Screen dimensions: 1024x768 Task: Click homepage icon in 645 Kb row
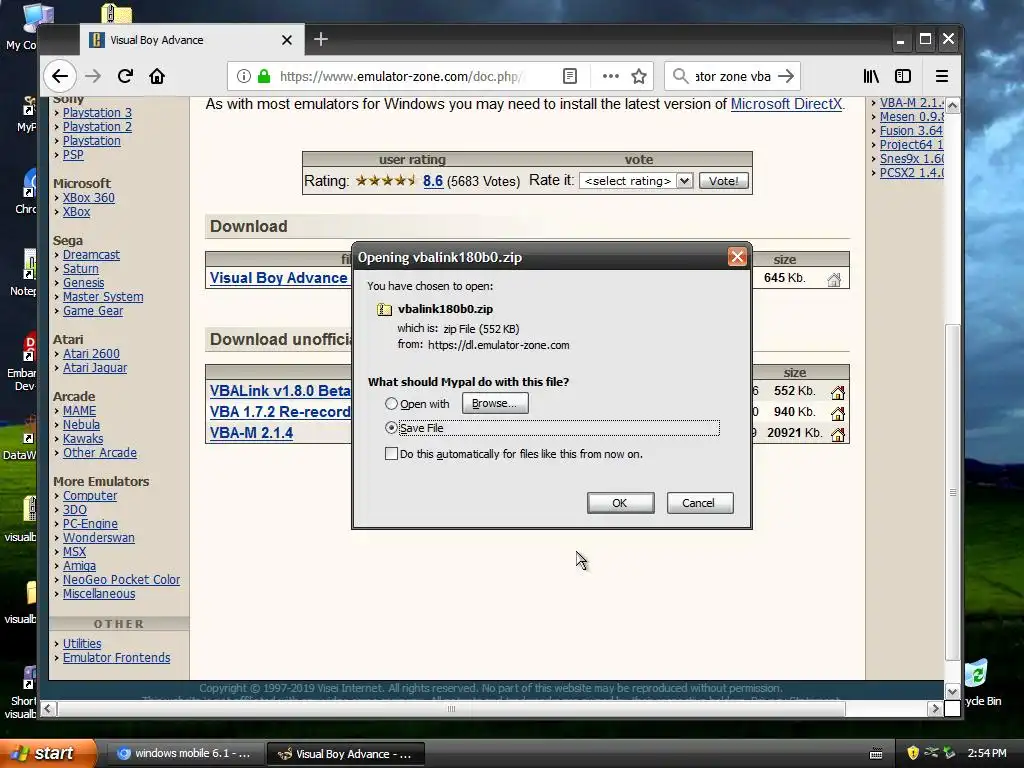tap(834, 280)
